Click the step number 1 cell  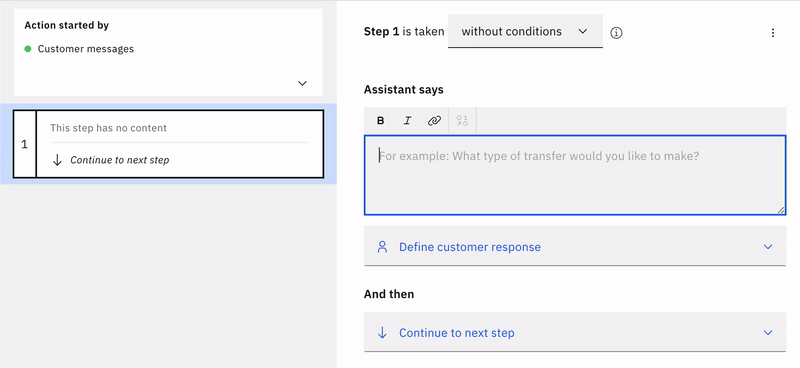coord(24,144)
